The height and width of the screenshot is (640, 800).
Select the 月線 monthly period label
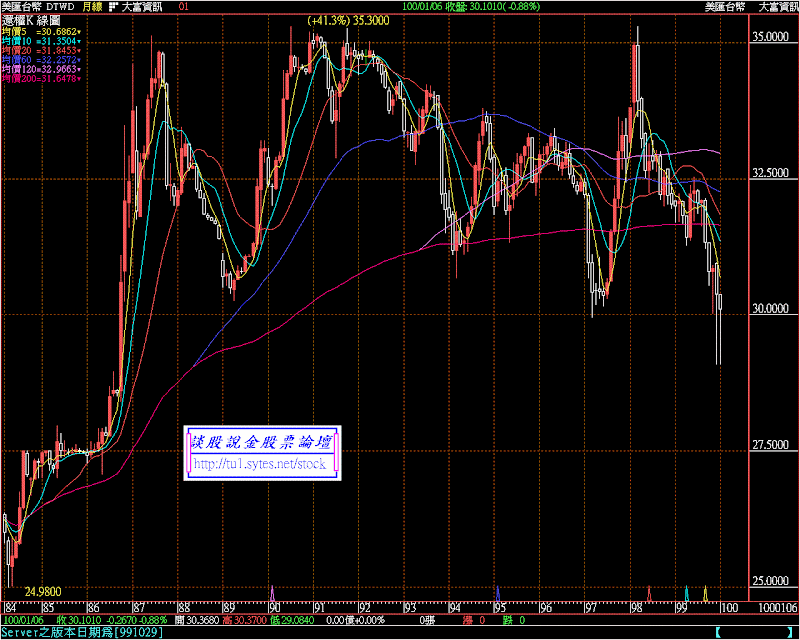(x=92, y=7)
